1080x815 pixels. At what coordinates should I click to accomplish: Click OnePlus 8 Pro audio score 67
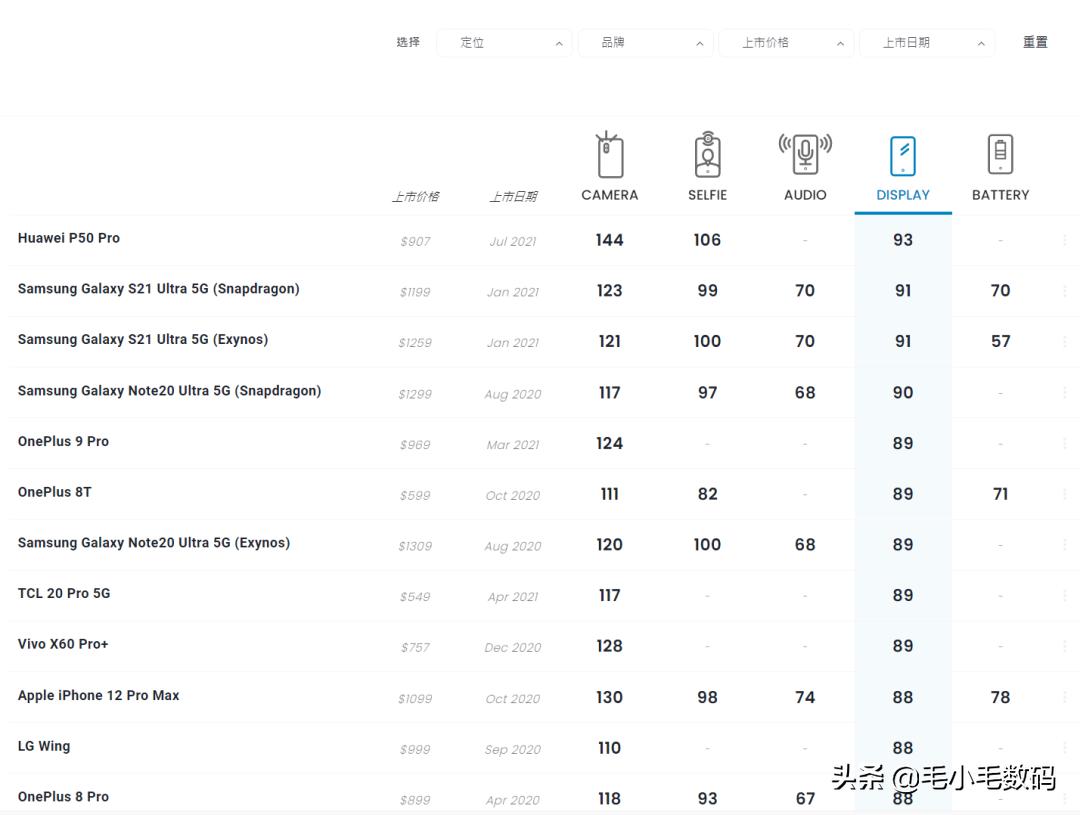pos(804,798)
